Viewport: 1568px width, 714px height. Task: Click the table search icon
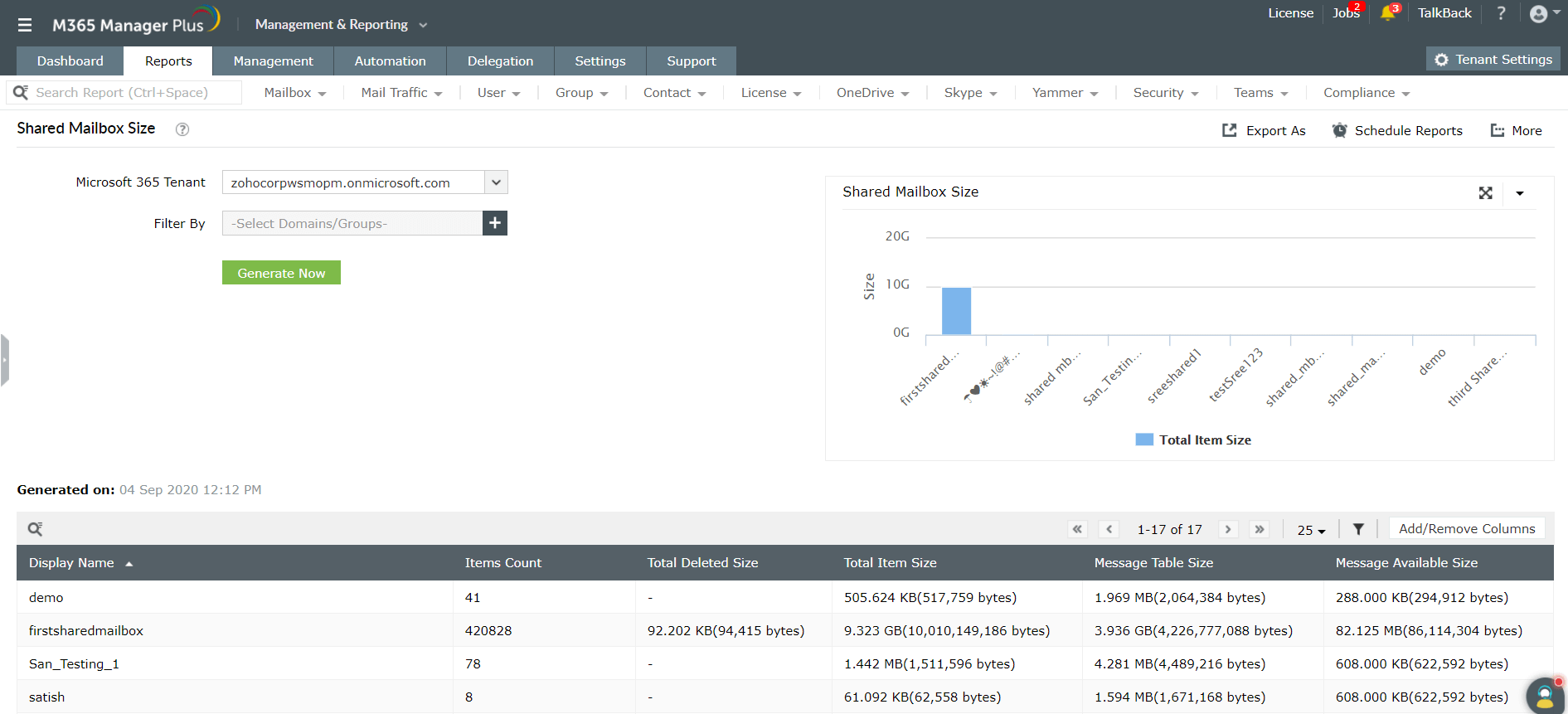[35, 529]
